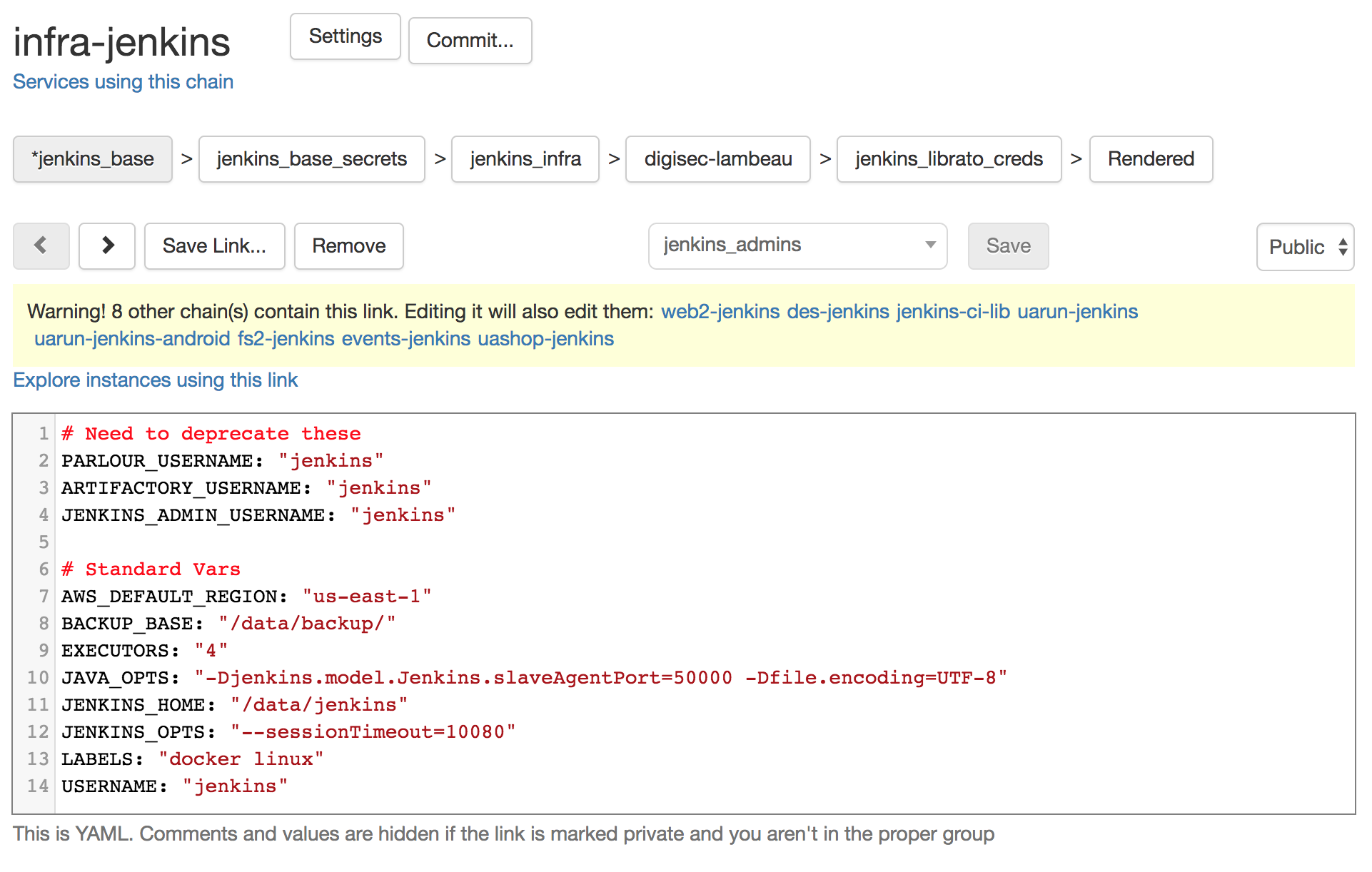Open the jenkins_librato_creds link
Image resolution: width=1372 pixels, height=872 pixels.
click(x=948, y=159)
